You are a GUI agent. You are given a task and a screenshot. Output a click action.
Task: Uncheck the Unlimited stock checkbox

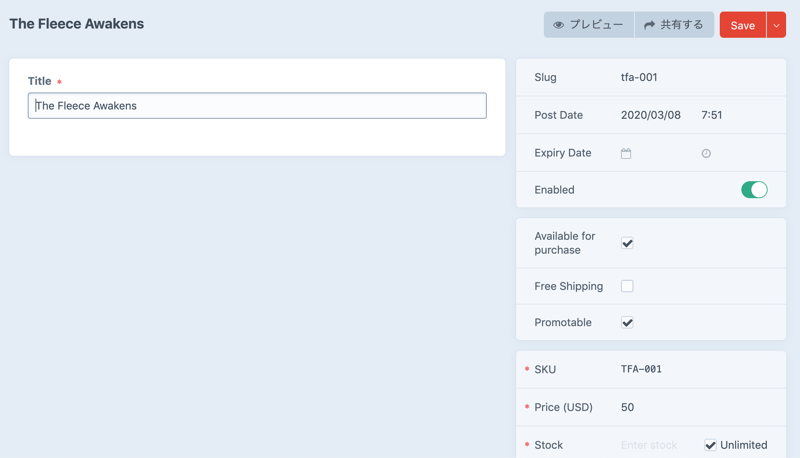tap(710, 445)
